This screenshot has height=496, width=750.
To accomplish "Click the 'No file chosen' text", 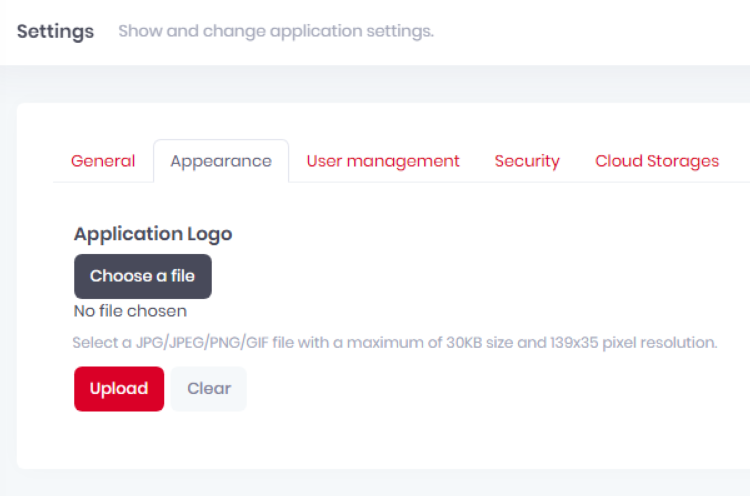I will coord(130,311).
